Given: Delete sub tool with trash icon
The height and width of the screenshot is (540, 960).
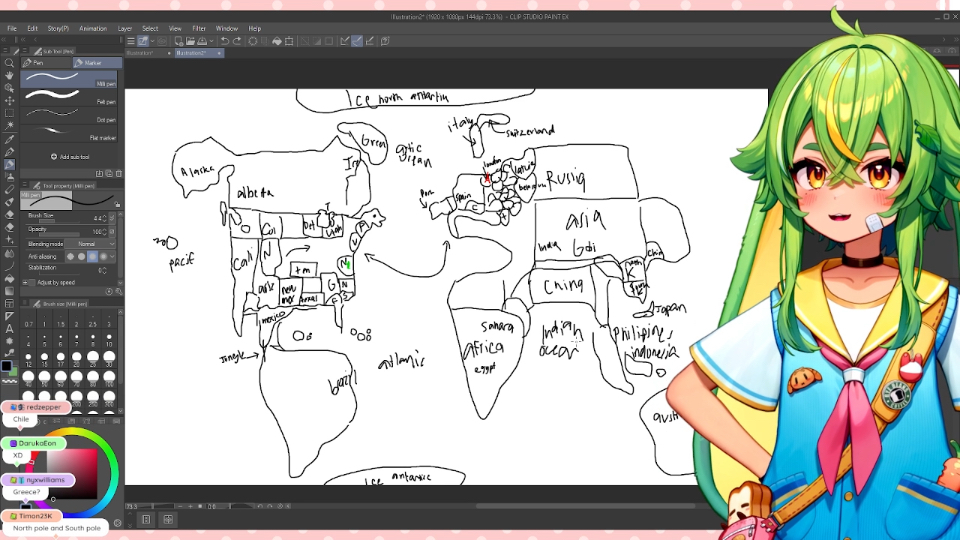Looking at the screenshot, I should (119, 174).
